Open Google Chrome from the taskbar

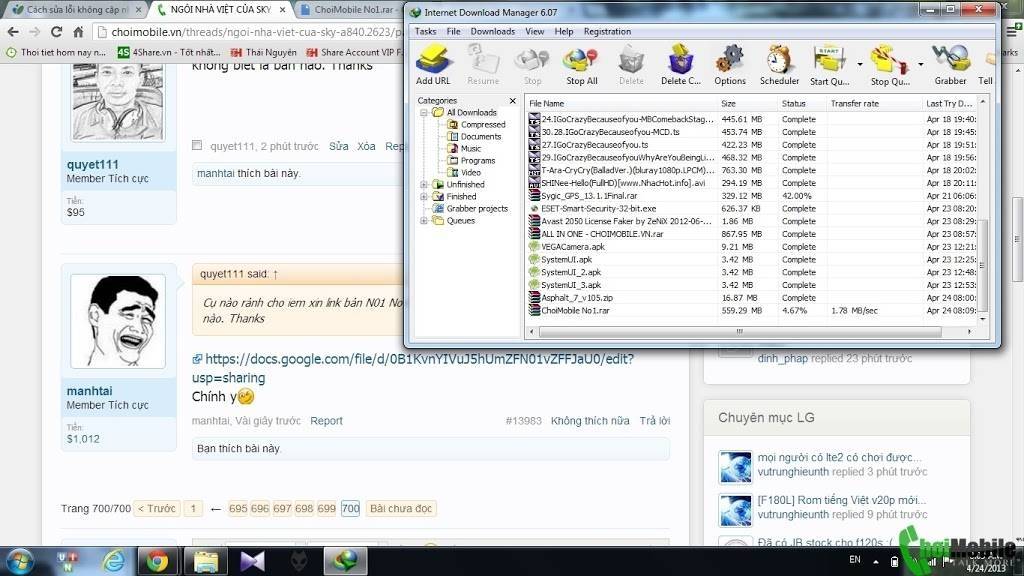click(x=157, y=560)
